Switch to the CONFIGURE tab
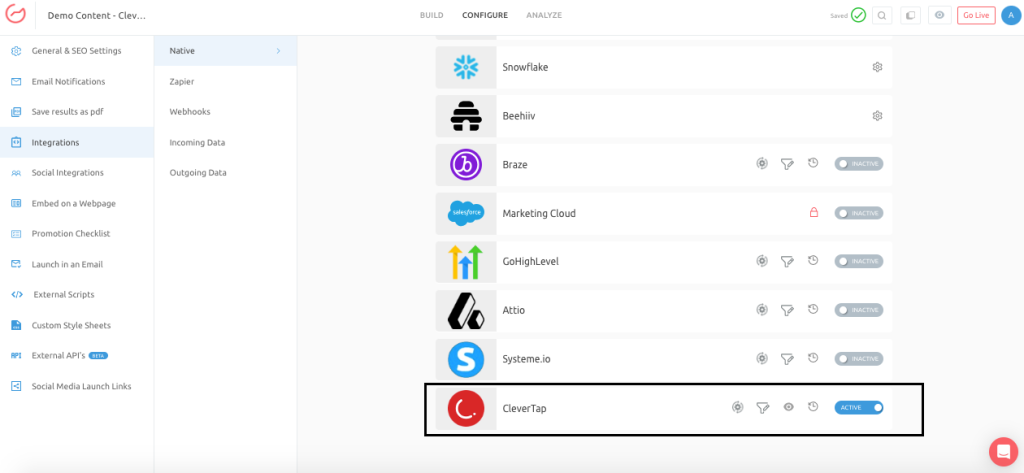This screenshot has width=1024, height=473. 485,15
